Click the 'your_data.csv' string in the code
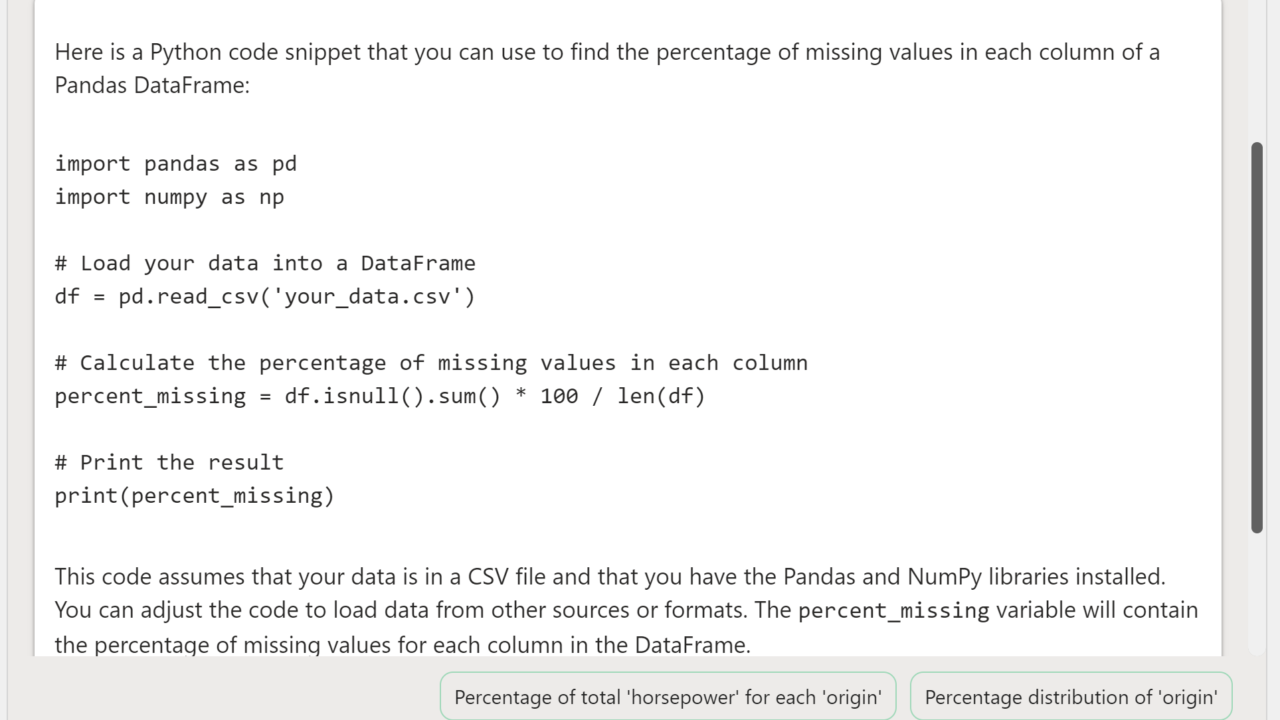Viewport: 1280px width, 720px height. (x=367, y=296)
